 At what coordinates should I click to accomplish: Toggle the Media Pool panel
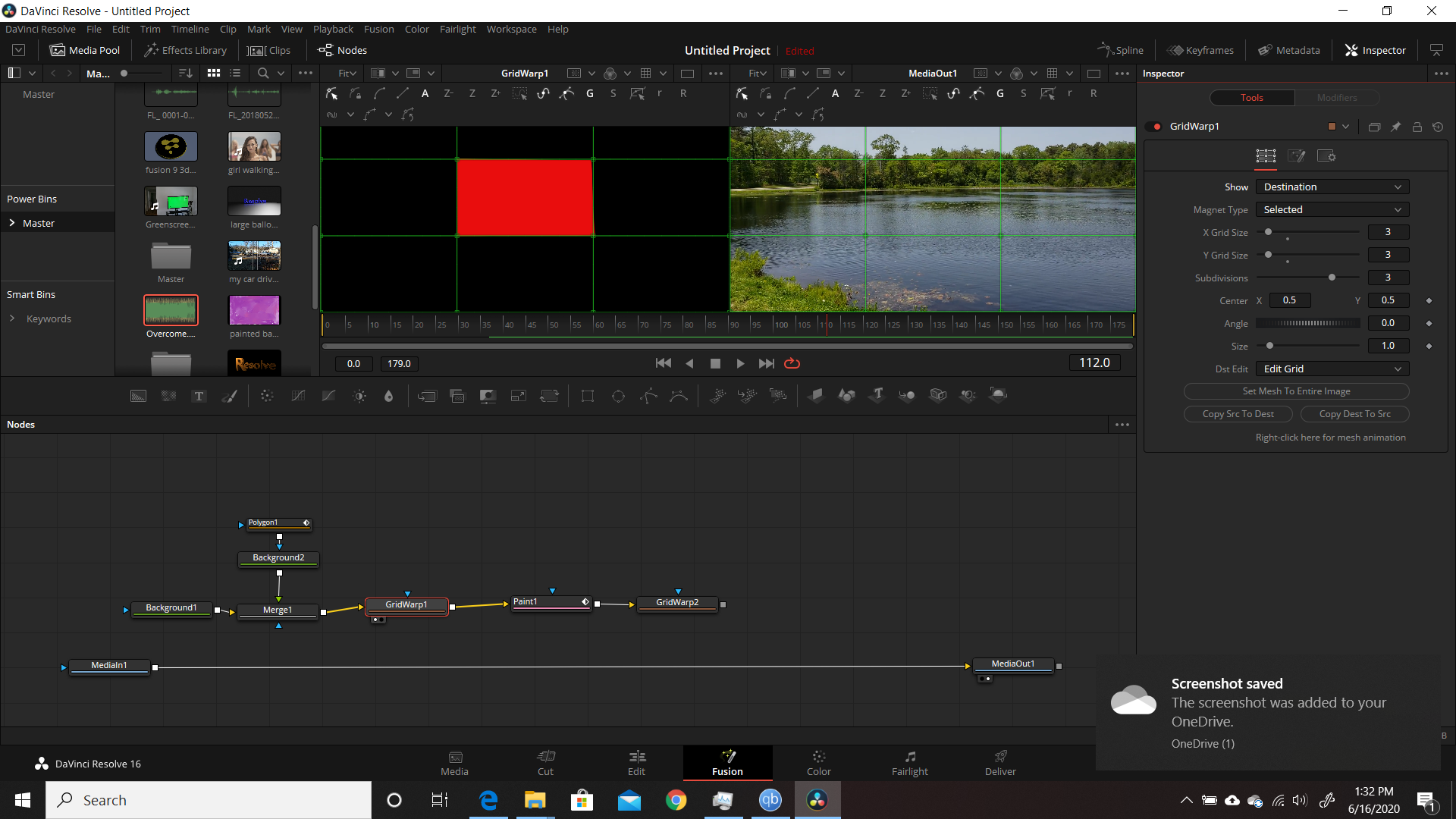click(x=85, y=50)
